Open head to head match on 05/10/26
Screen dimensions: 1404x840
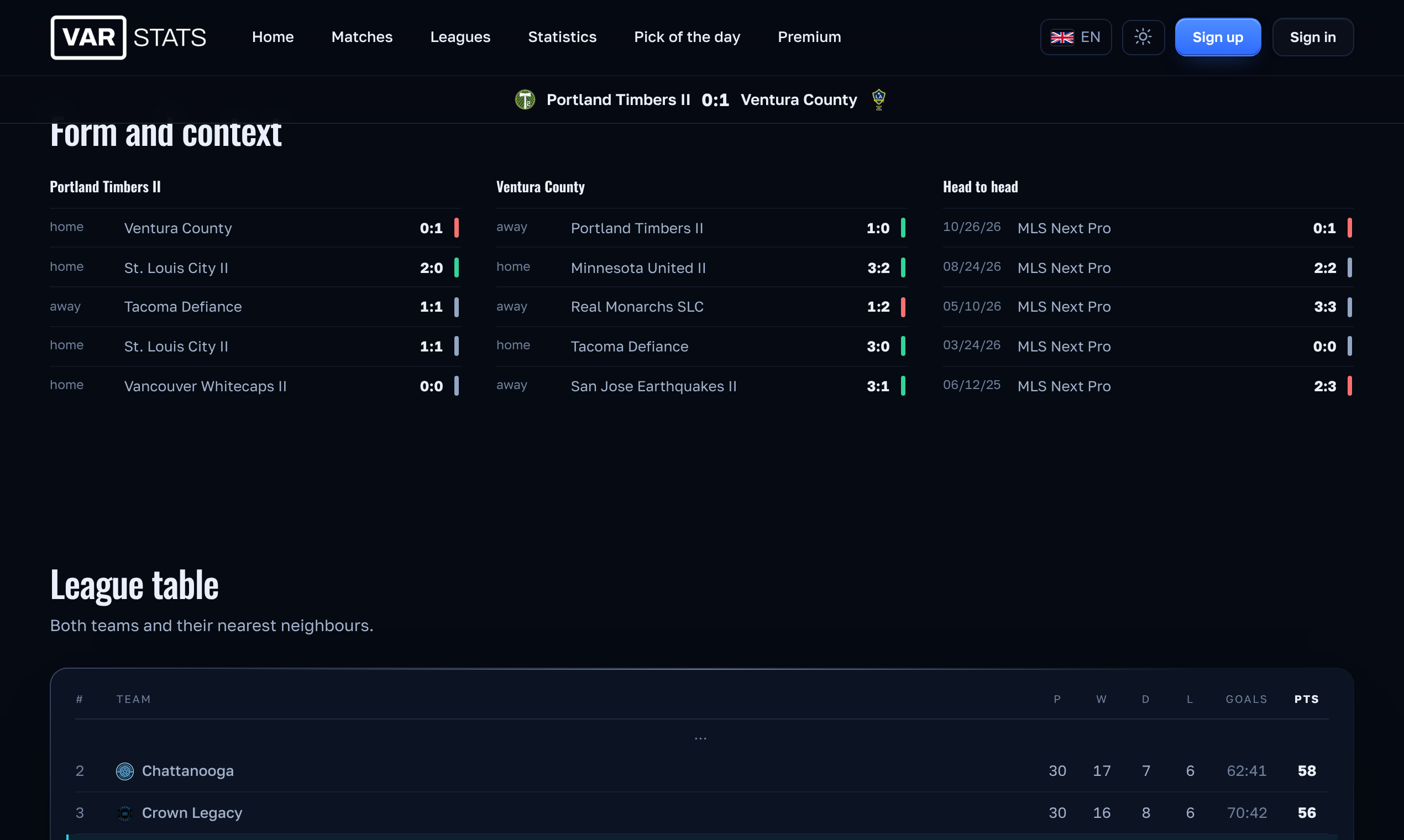click(x=1148, y=307)
